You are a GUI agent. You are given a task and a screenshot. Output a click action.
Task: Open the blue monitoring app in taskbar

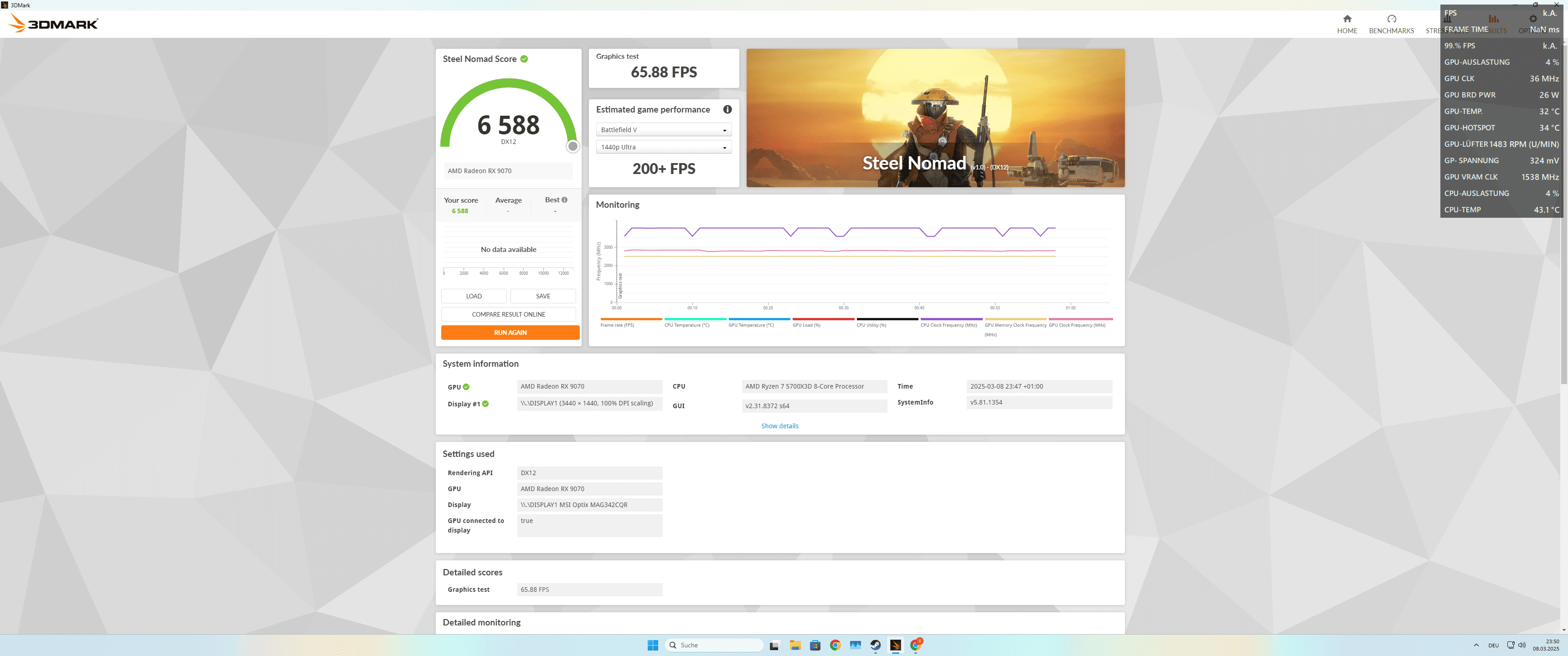point(855,645)
